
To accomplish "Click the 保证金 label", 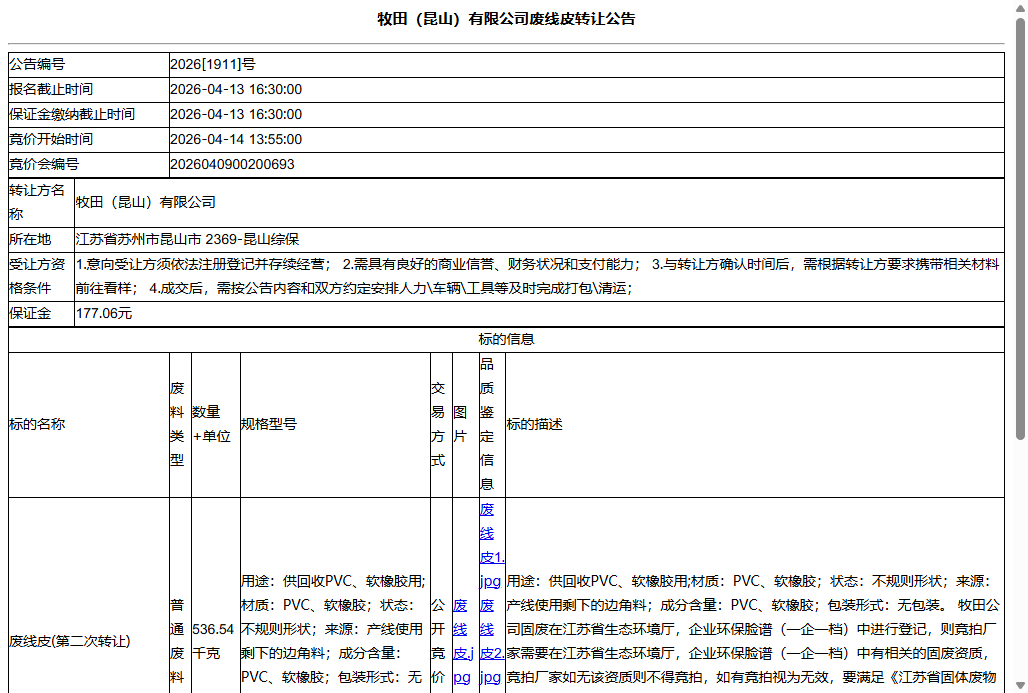I will (30, 313).
